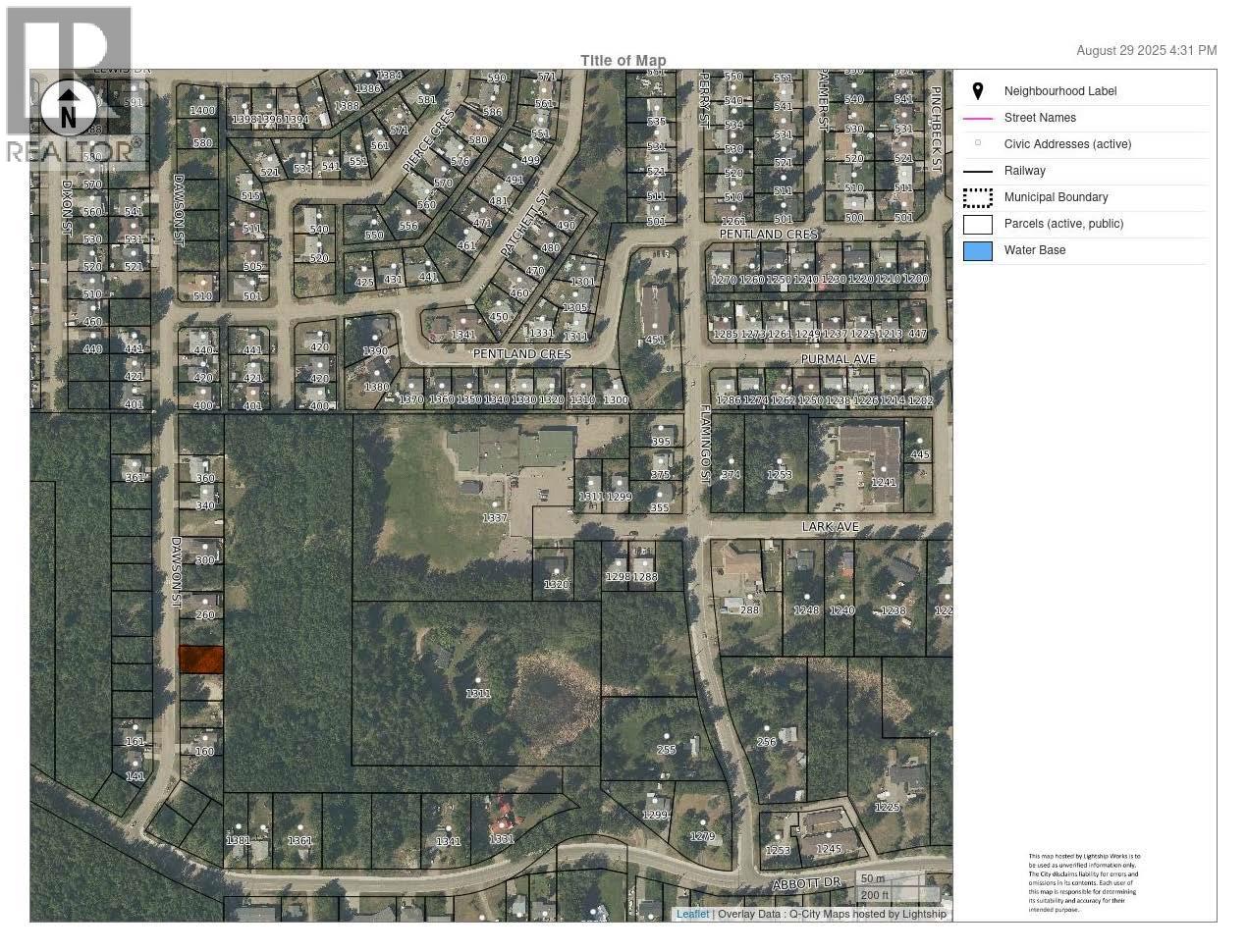Click the Abbott Dr street label
Screen dimensions: 1247x952
coord(807,883)
